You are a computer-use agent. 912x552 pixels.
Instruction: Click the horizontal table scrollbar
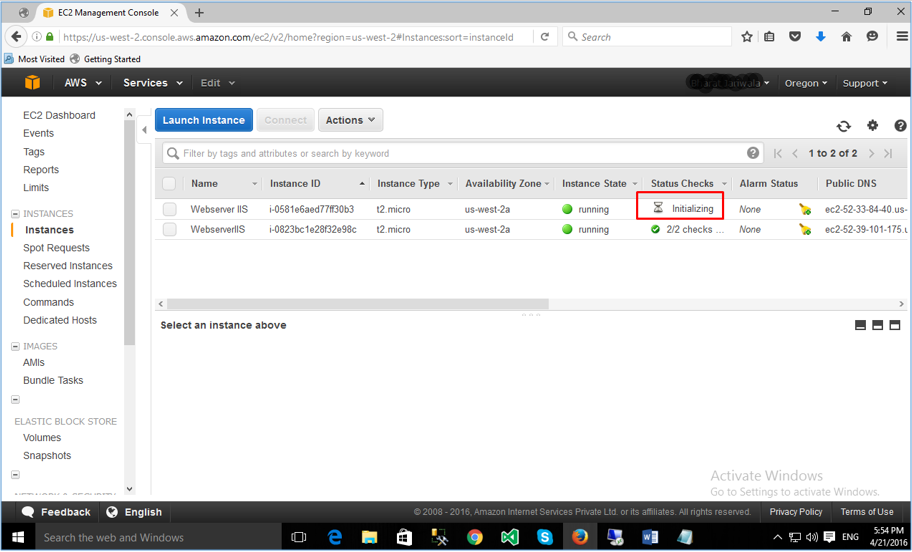pyautogui.click(x=357, y=304)
